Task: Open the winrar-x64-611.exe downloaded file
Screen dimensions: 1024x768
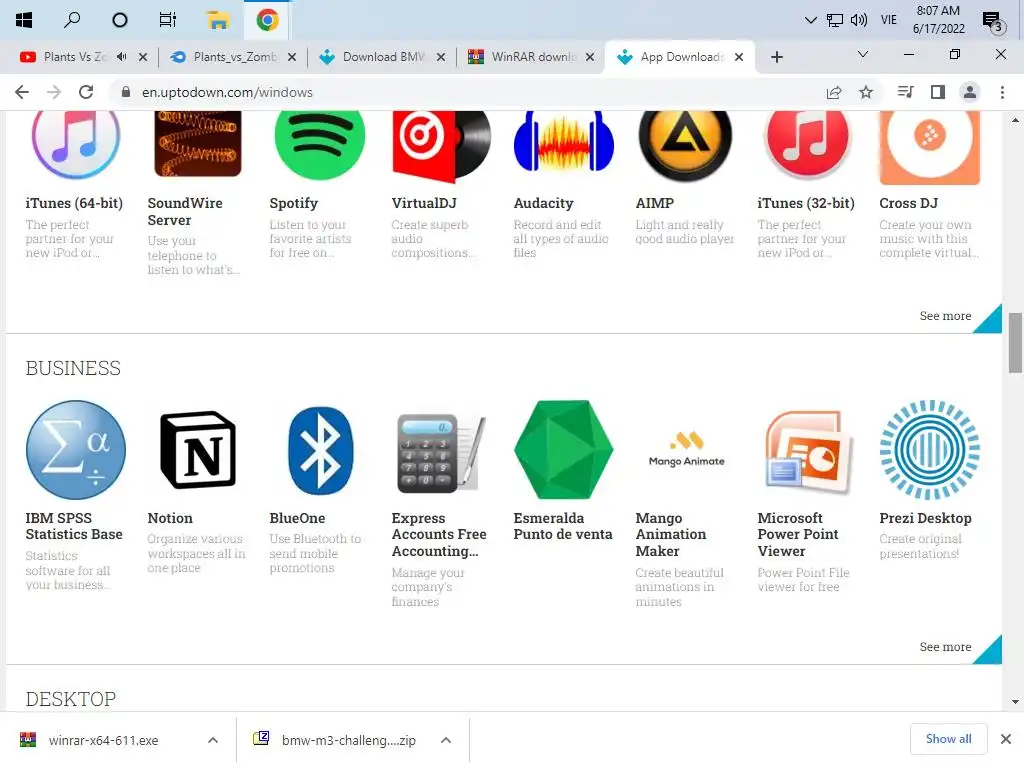Action: pos(103,740)
